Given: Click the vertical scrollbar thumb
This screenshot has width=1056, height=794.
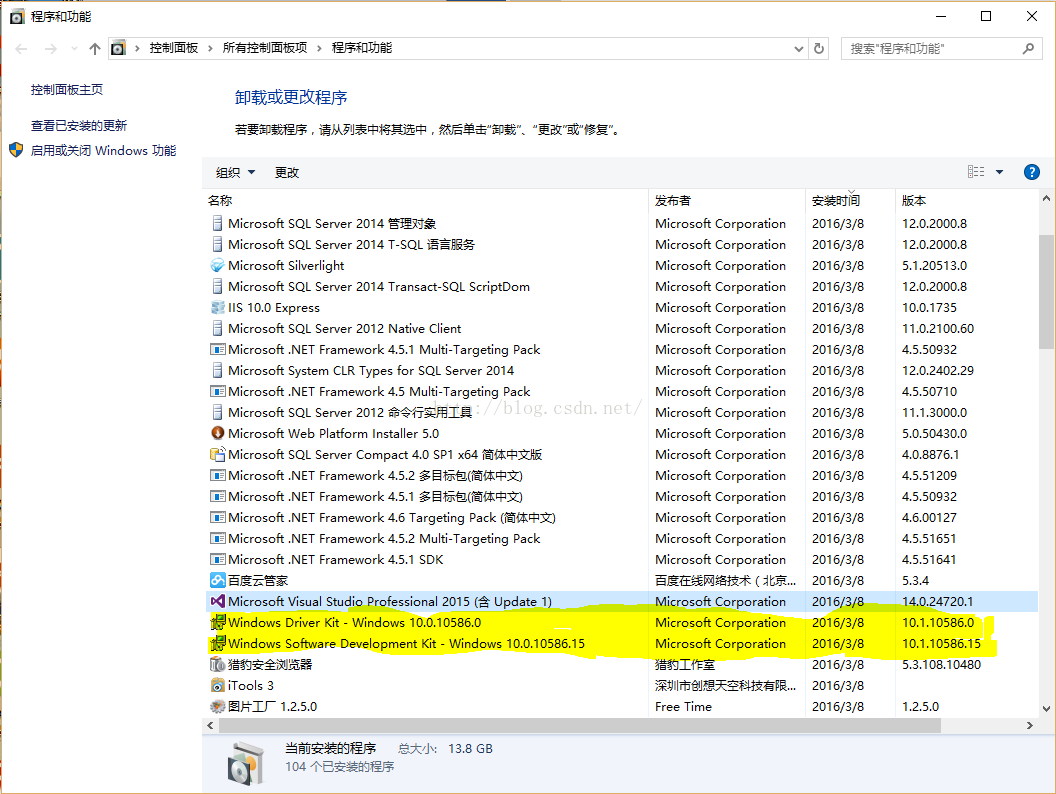Looking at the screenshot, I should click(x=1046, y=292).
